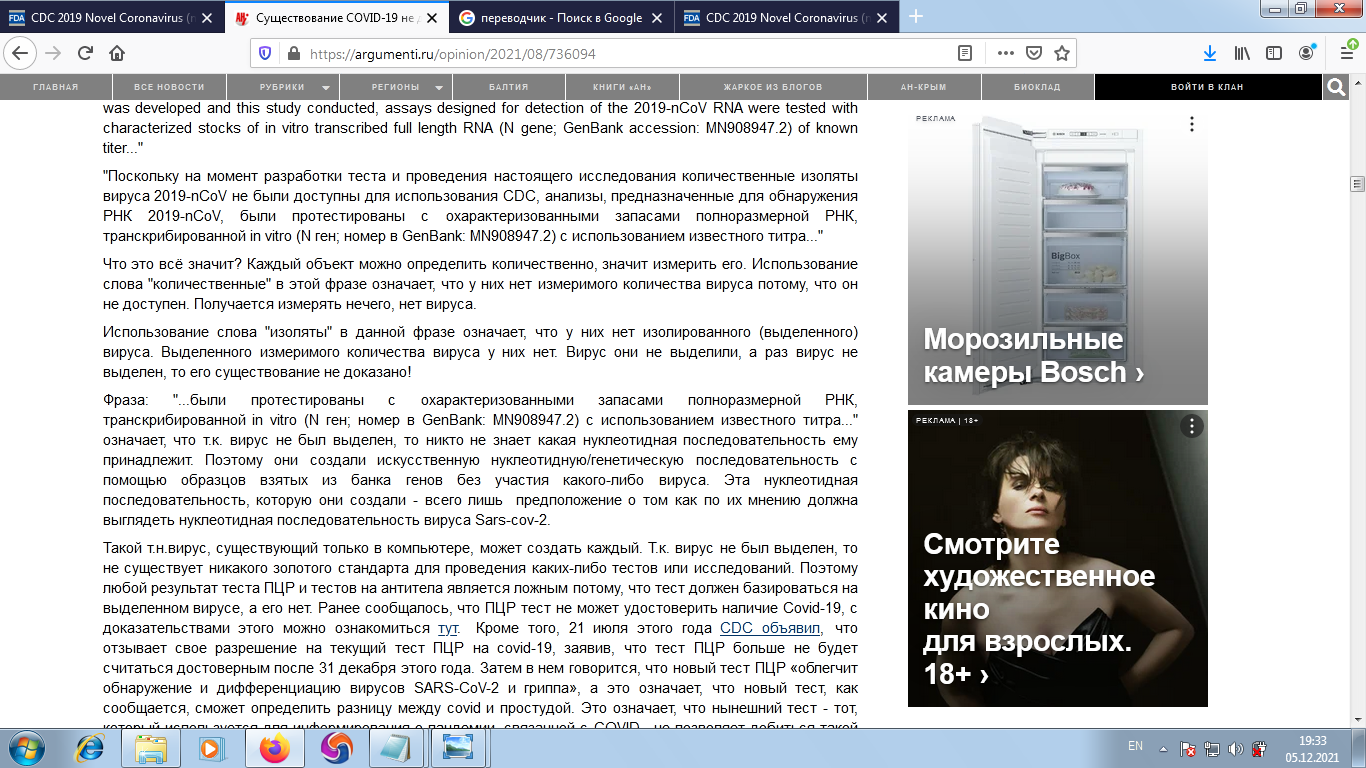This screenshot has height=768, width=1366.
Task: Toggle Reader View in the address bar
Action: [x=965, y=53]
